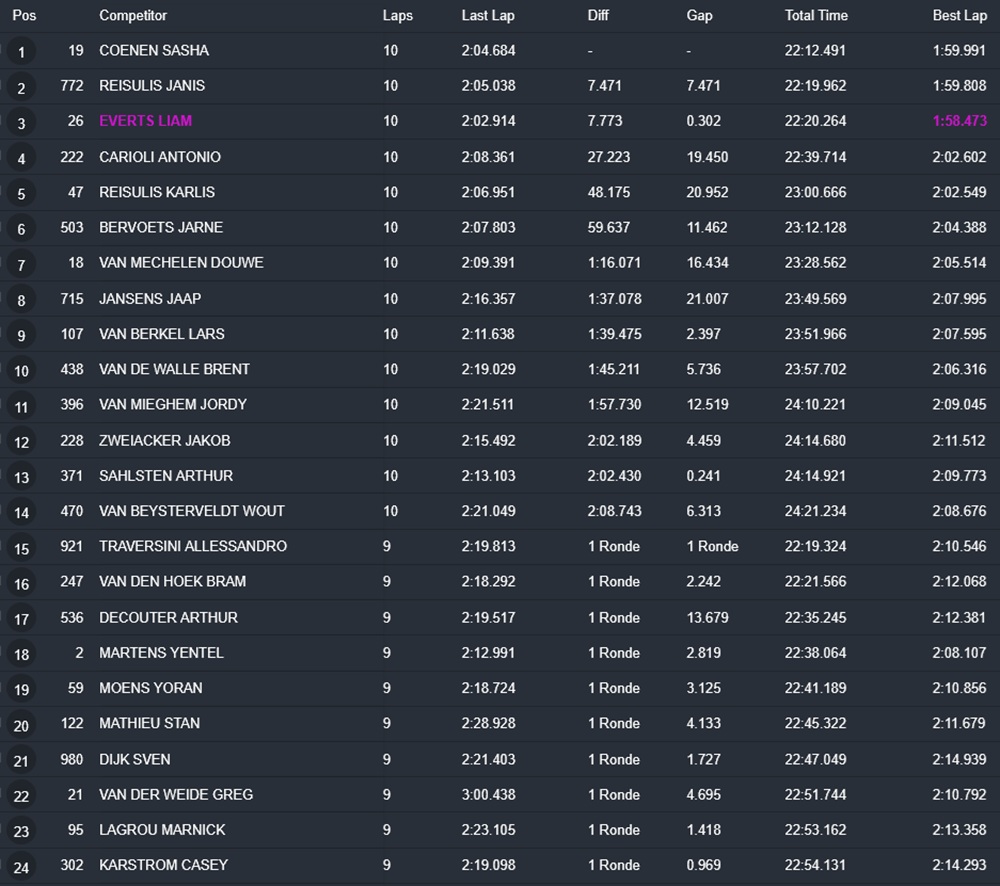This screenshot has width=1000, height=886.
Task: Select highlighted competitor EVERTS LIAM
Action: tap(145, 121)
